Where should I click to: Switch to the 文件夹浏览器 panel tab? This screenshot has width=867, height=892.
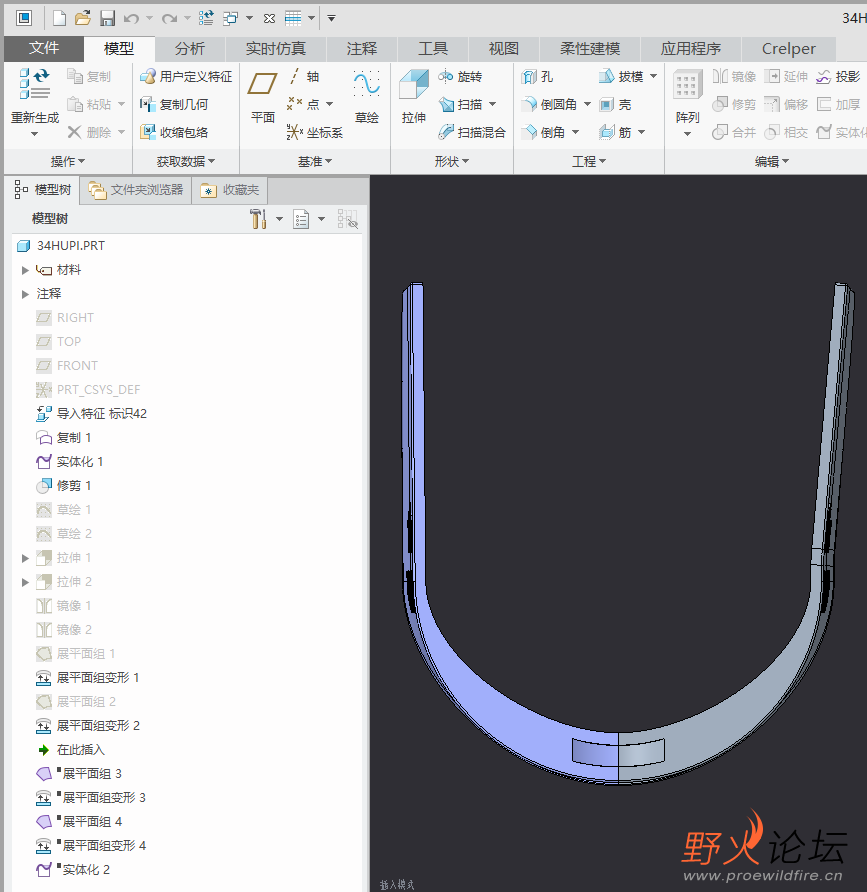136,190
